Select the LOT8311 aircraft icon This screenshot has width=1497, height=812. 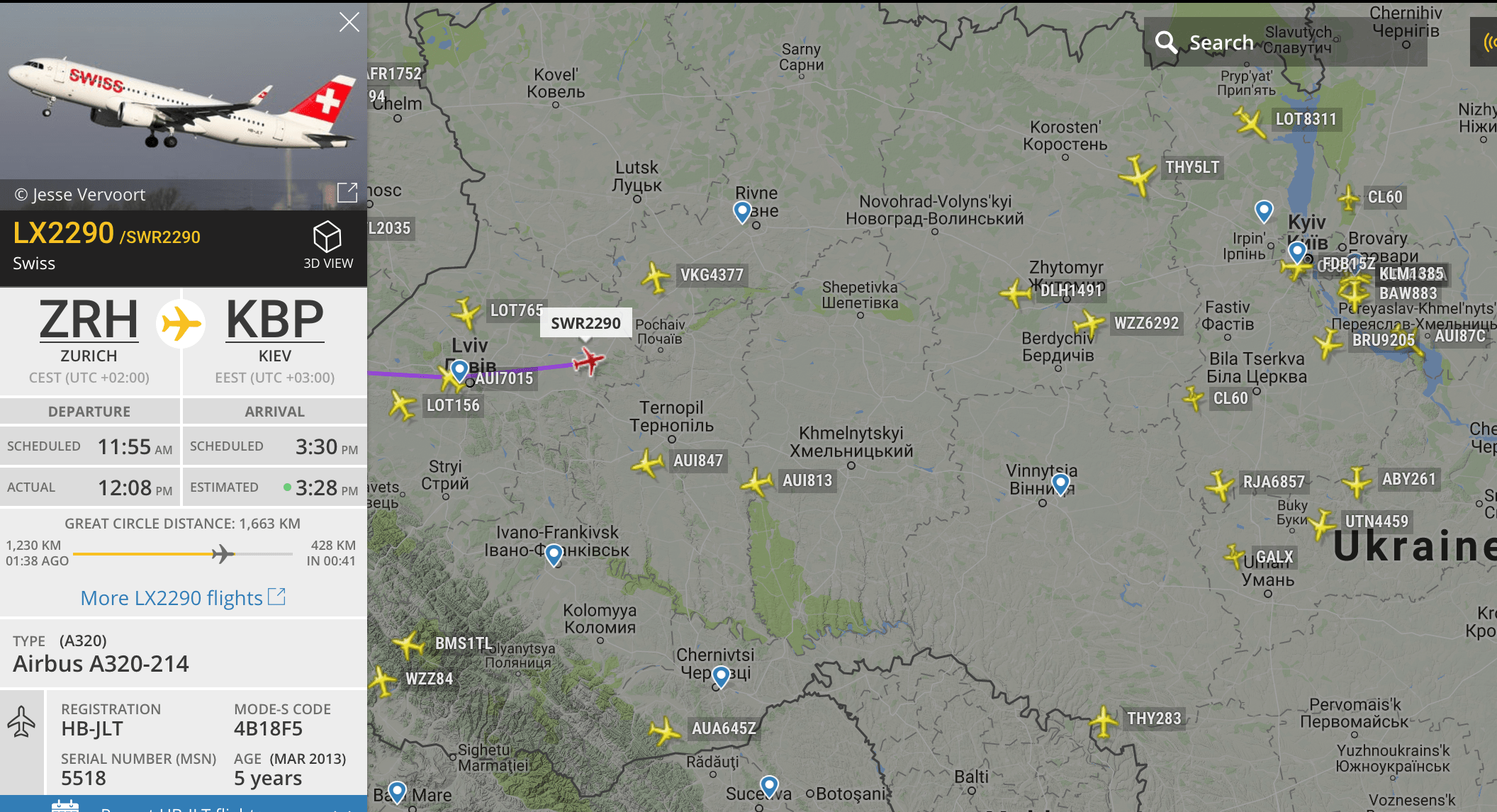tap(1250, 123)
